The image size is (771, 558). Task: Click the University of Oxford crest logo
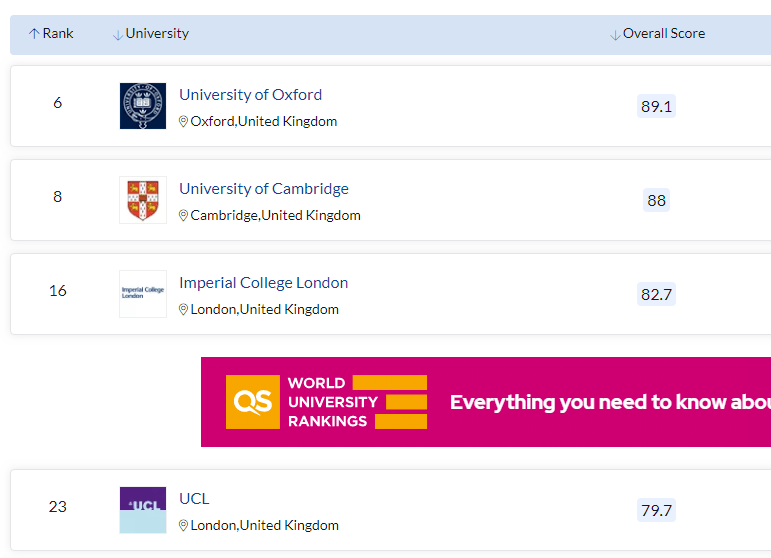point(143,106)
